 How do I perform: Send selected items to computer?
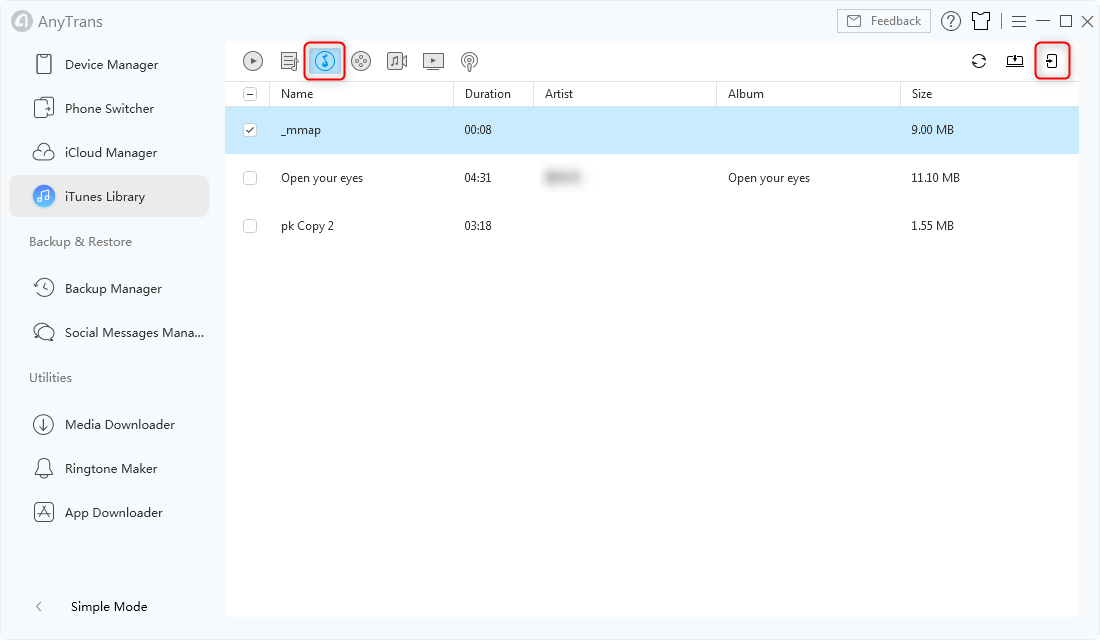tap(1015, 61)
